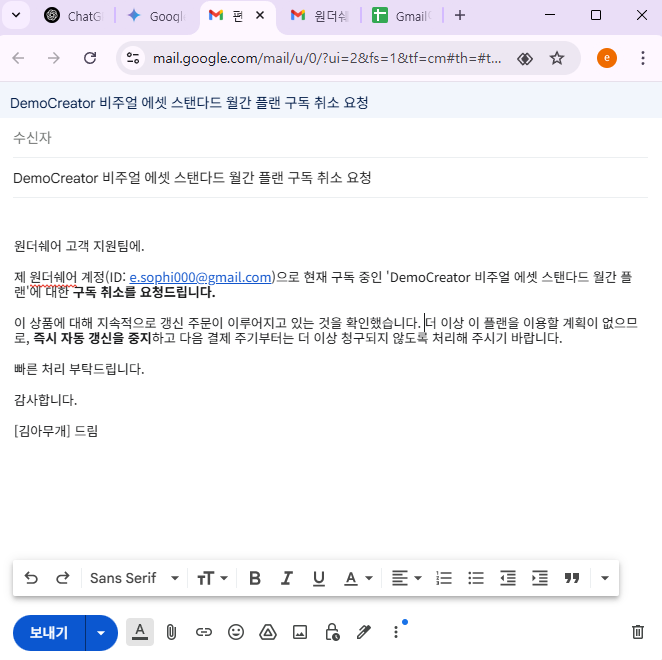
Task: Go forward in browser history
Action: [54, 58]
